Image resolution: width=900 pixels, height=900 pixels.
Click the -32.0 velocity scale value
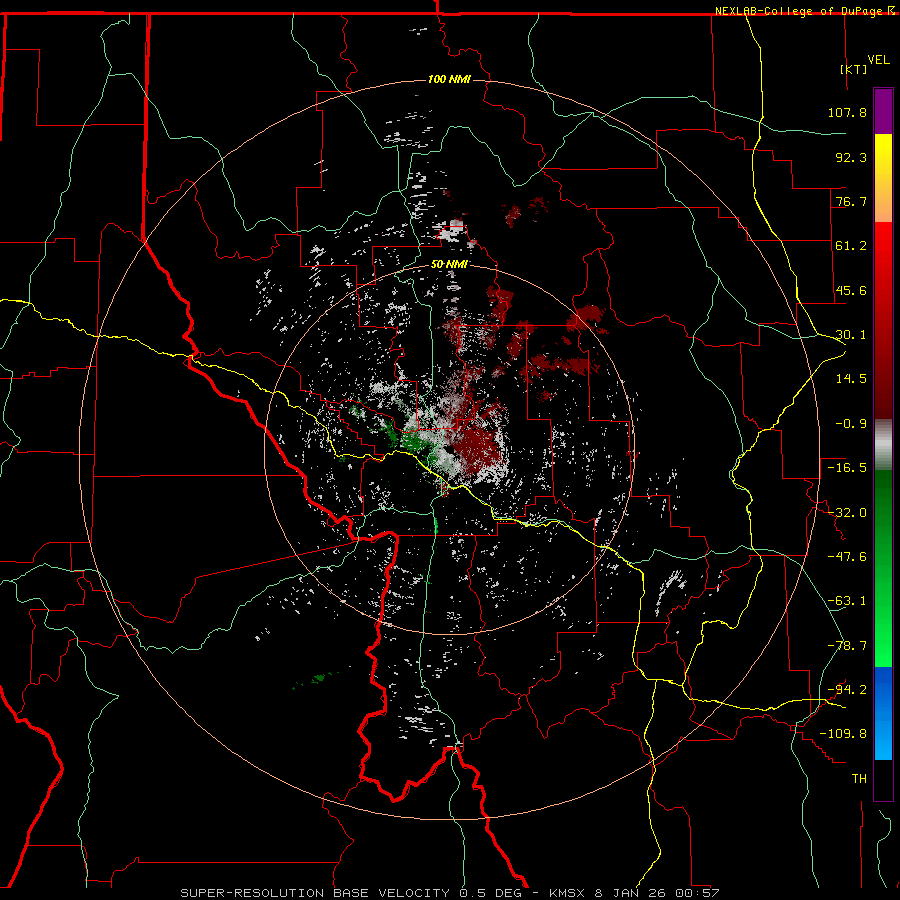pyautogui.click(x=847, y=513)
